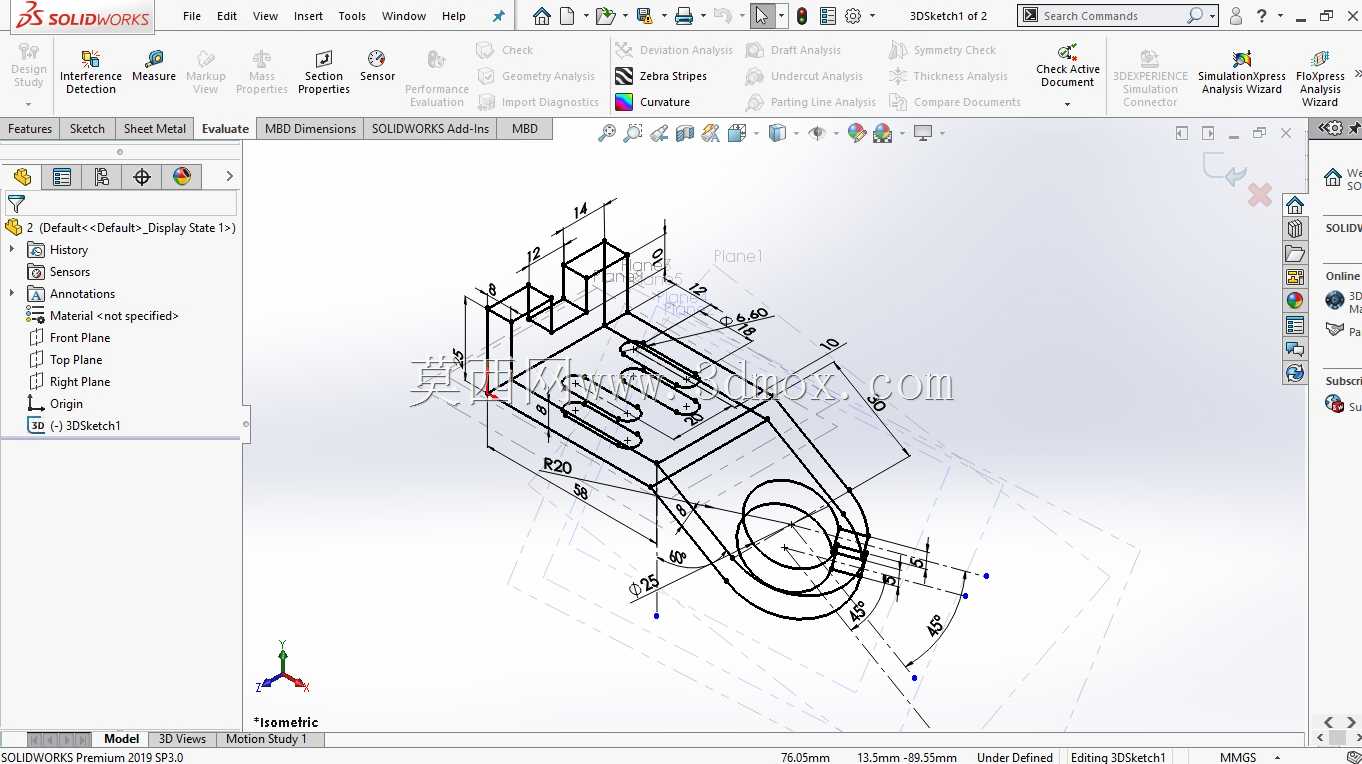
Task: Open the Insert menu
Action: coord(309,16)
